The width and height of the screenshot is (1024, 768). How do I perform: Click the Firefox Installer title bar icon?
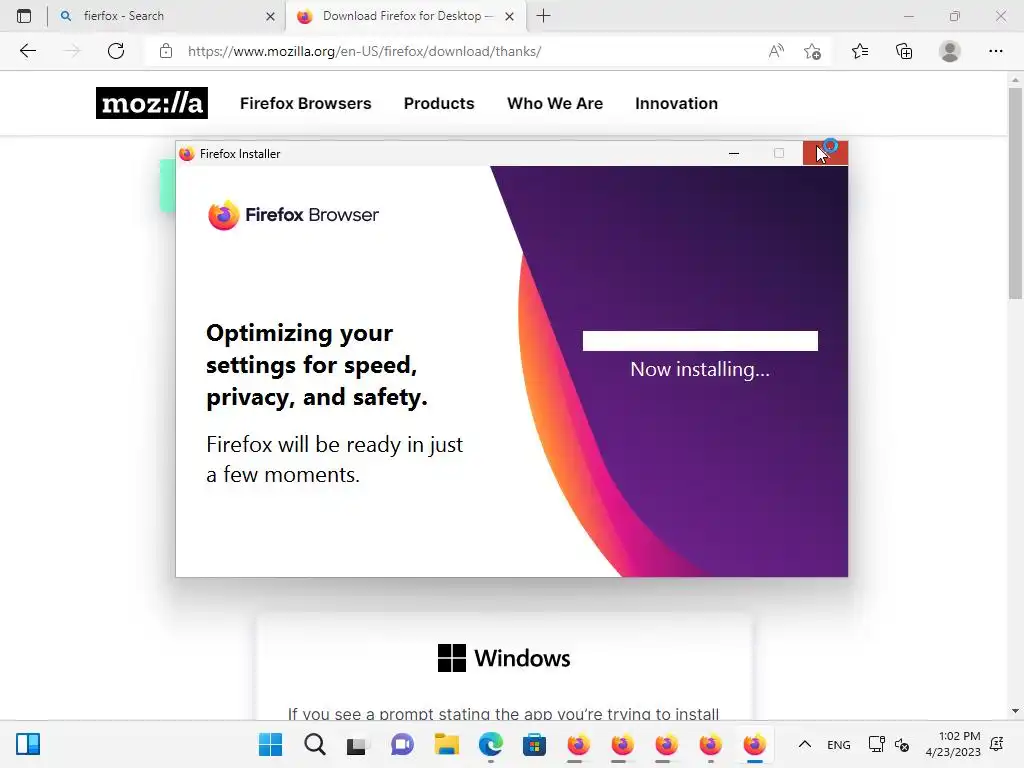pos(187,153)
